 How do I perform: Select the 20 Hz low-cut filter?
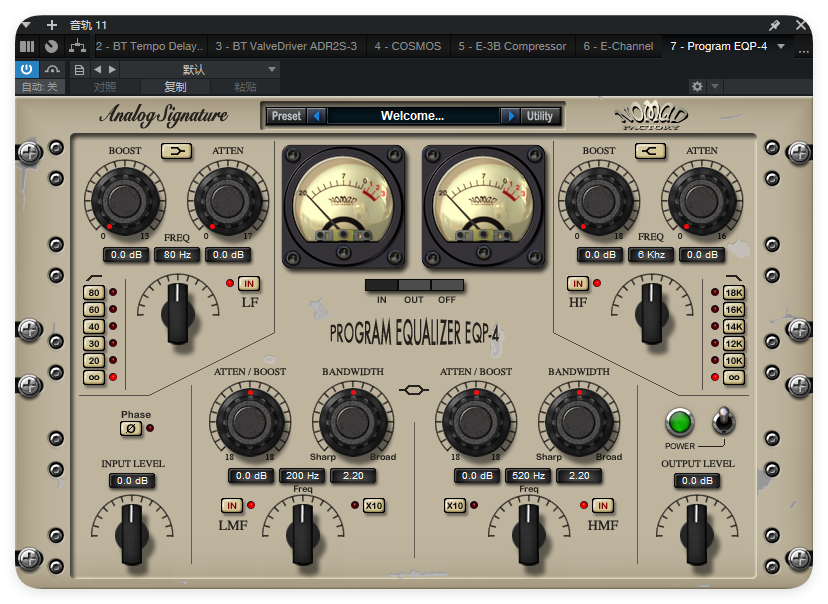(94, 360)
